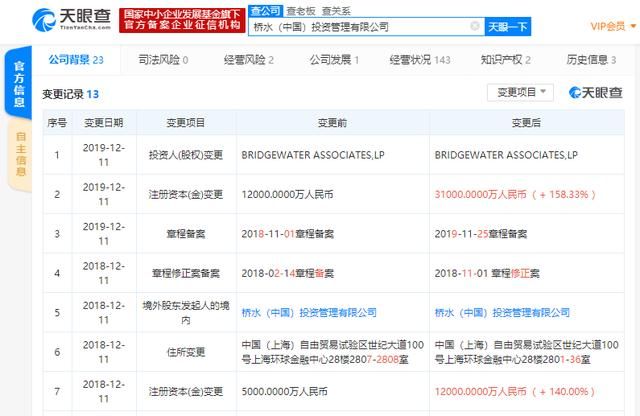The width and height of the screenshot is (640, 416).
Task: Click the 天眼一下 search button
Action: (x=508, y=27)
